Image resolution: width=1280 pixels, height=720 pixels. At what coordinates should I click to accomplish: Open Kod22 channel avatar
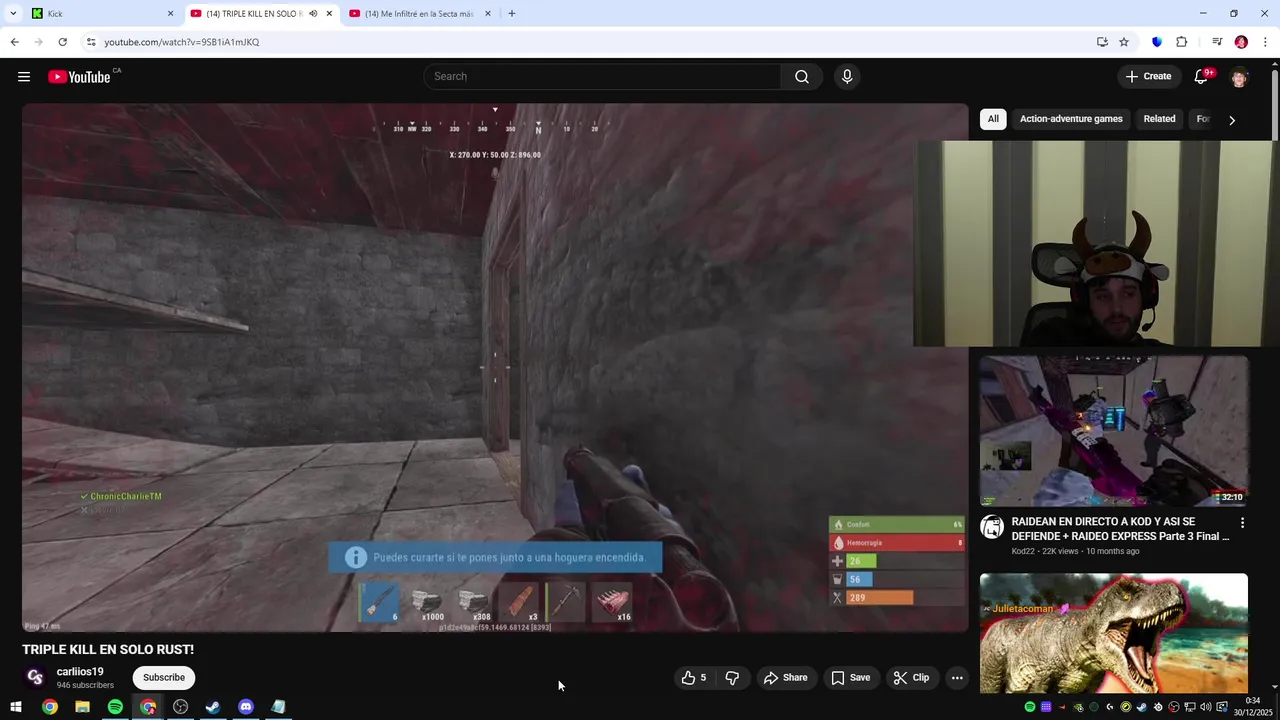click(x=991, y=527)
